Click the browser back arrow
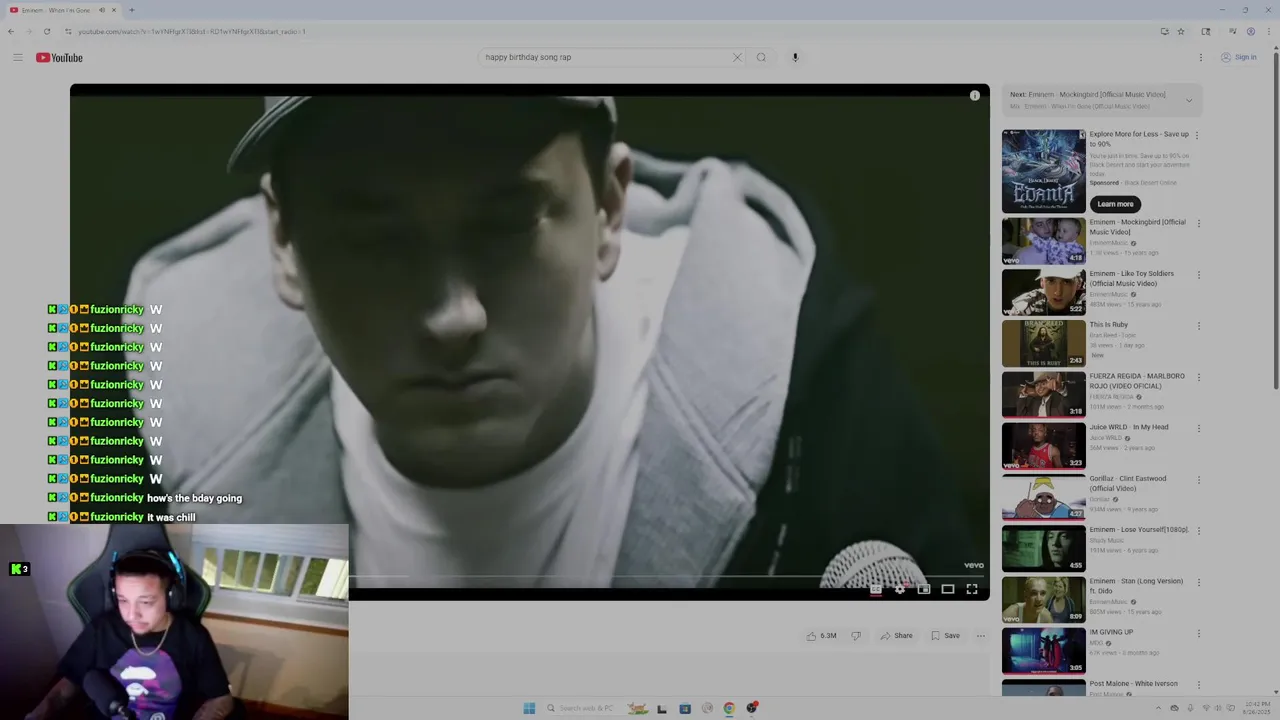This screenshot has width=1280, height=720. click(11, 31)
